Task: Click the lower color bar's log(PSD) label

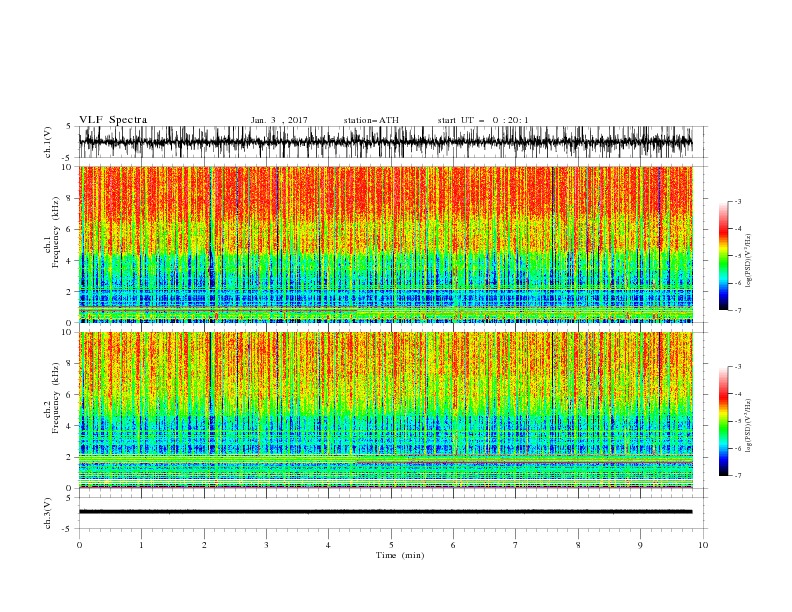Action: click(x=748, y=426)
